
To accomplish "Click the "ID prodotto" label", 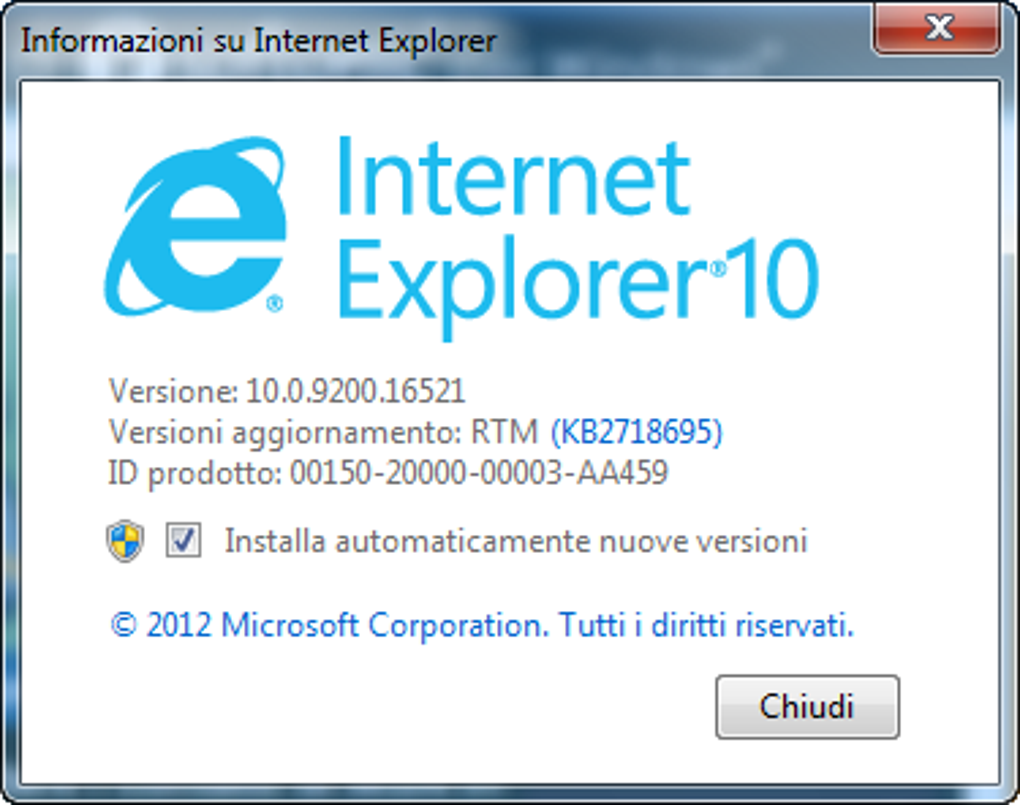I will pyautogui.click(x=195, y=474).
